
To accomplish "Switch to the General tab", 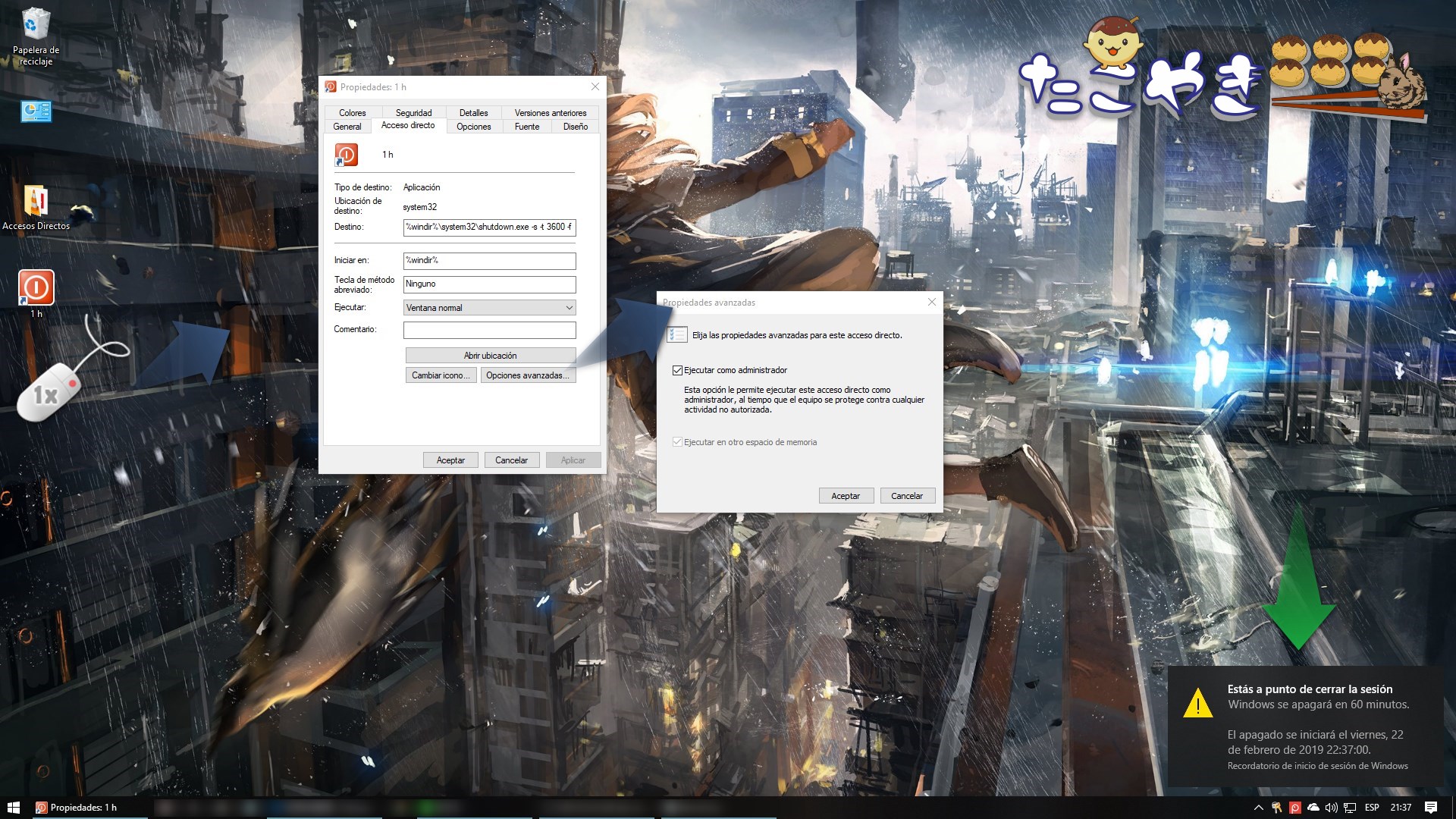I will pyautogui.click(x=347, y=127).
